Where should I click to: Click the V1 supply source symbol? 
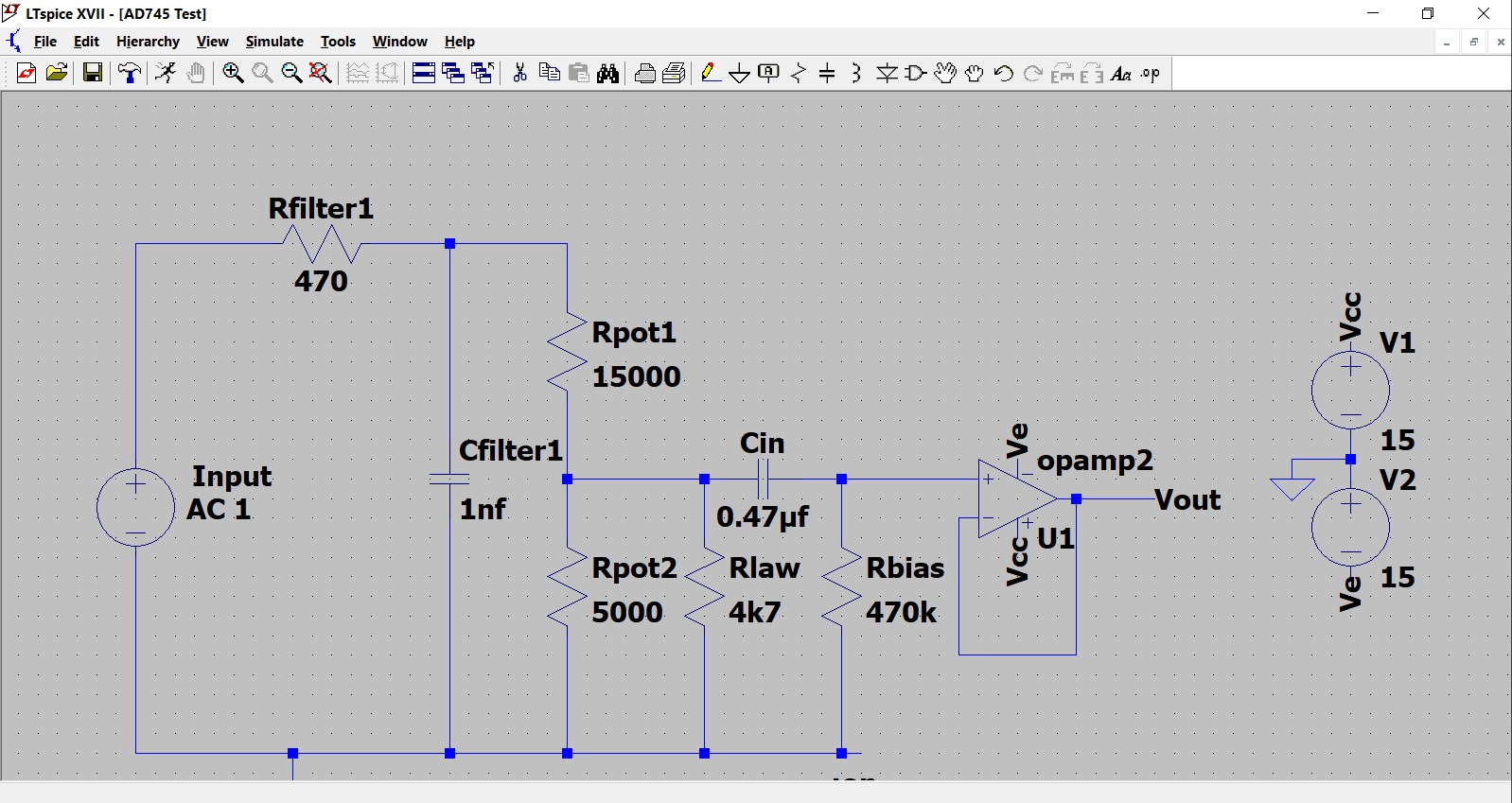(x=1350, y=390)
